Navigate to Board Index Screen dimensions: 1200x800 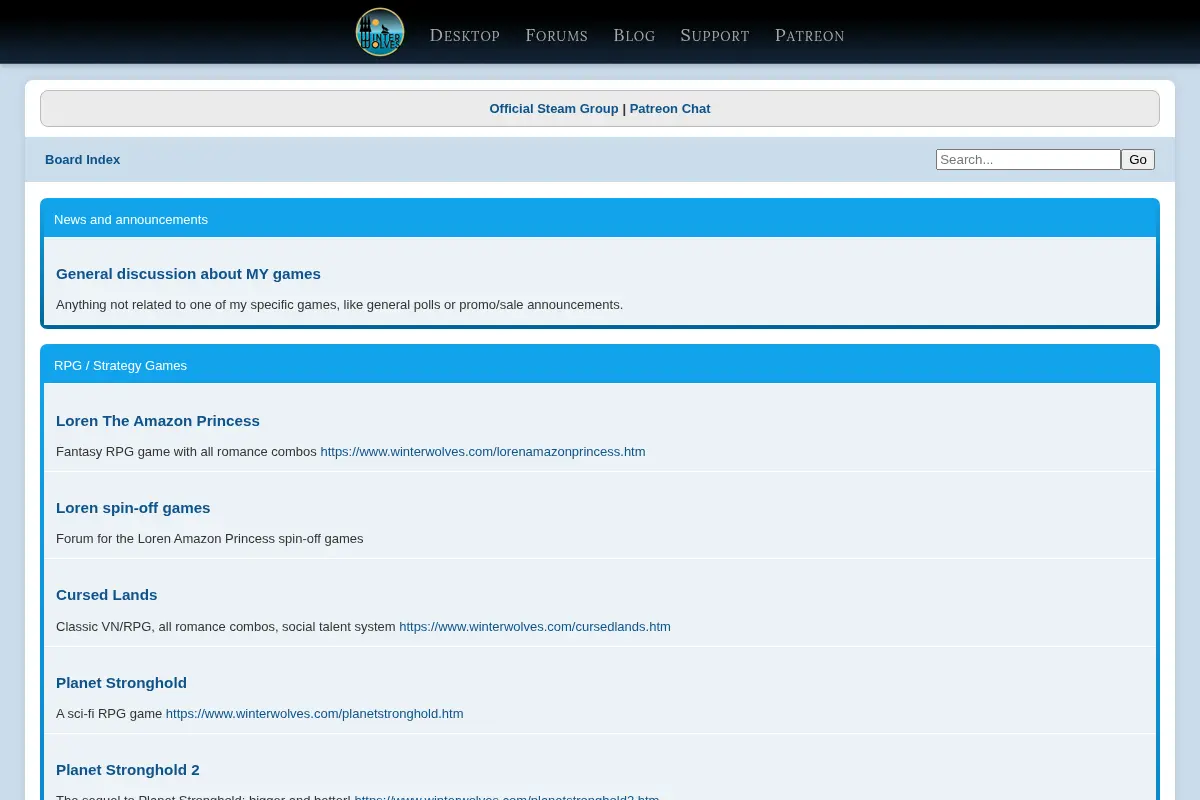click(83, 160)
